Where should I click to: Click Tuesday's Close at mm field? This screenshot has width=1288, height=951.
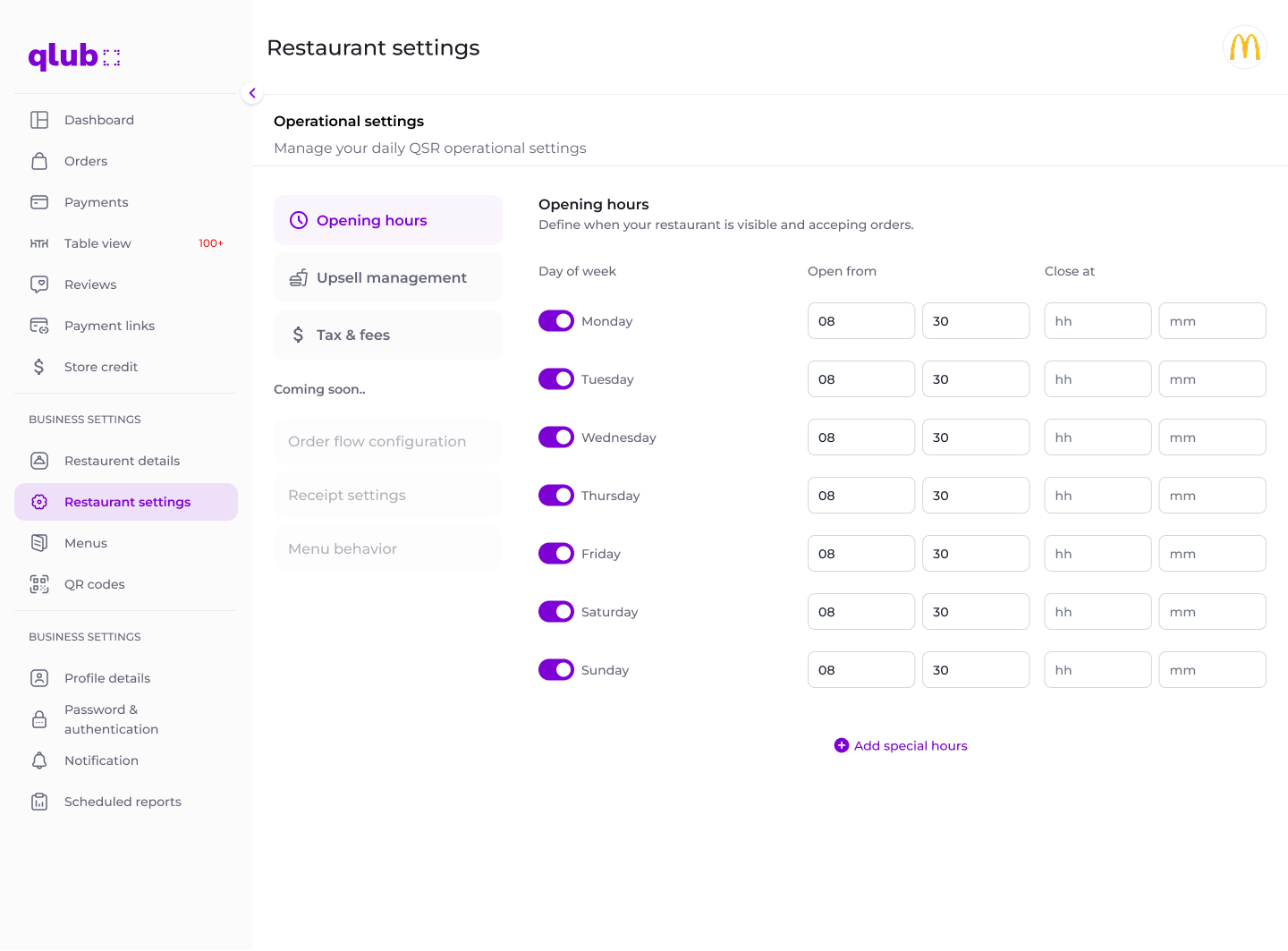click(x=1212, y=379)
